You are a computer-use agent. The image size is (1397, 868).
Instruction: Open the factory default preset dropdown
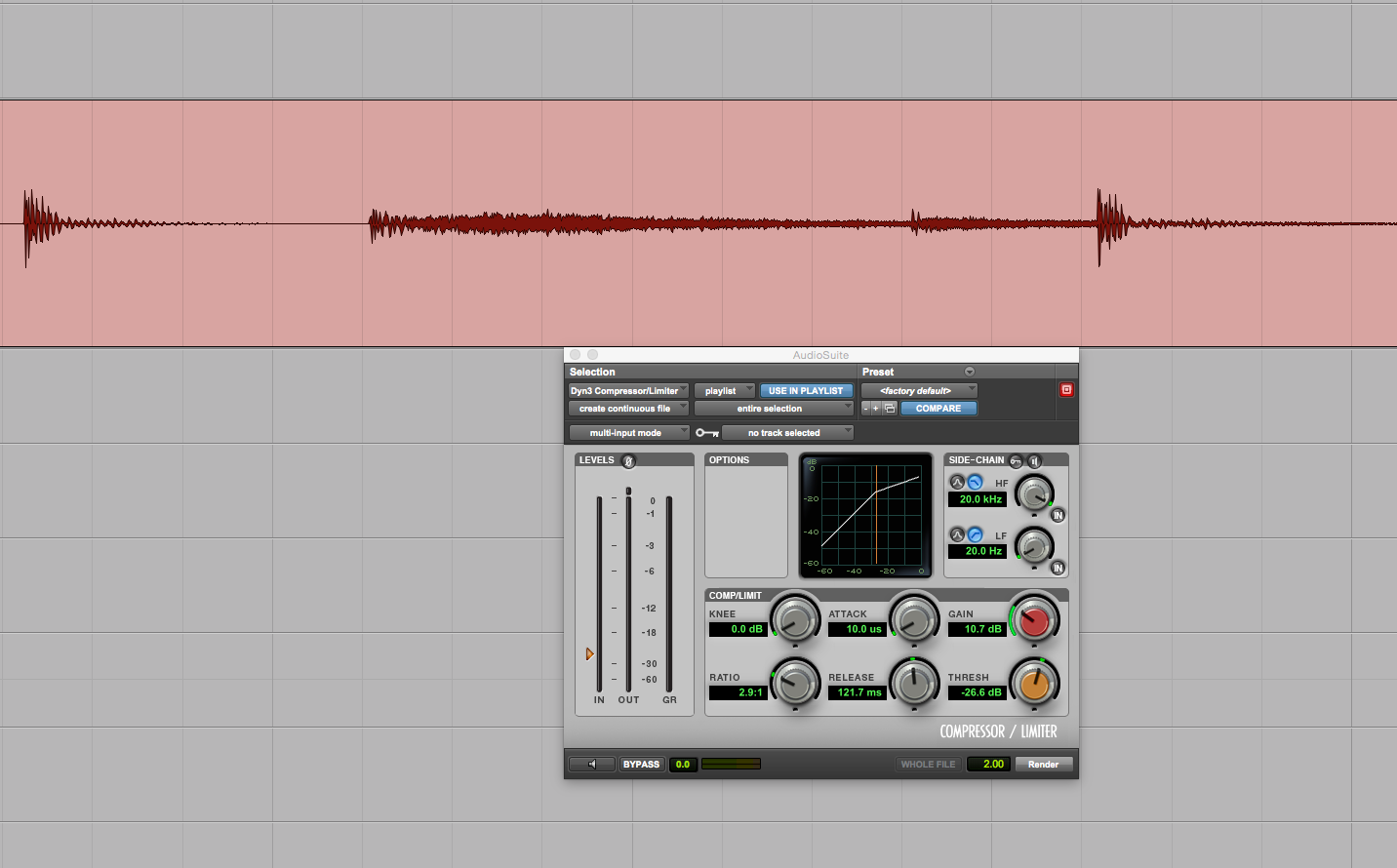[x=918, y=391]
